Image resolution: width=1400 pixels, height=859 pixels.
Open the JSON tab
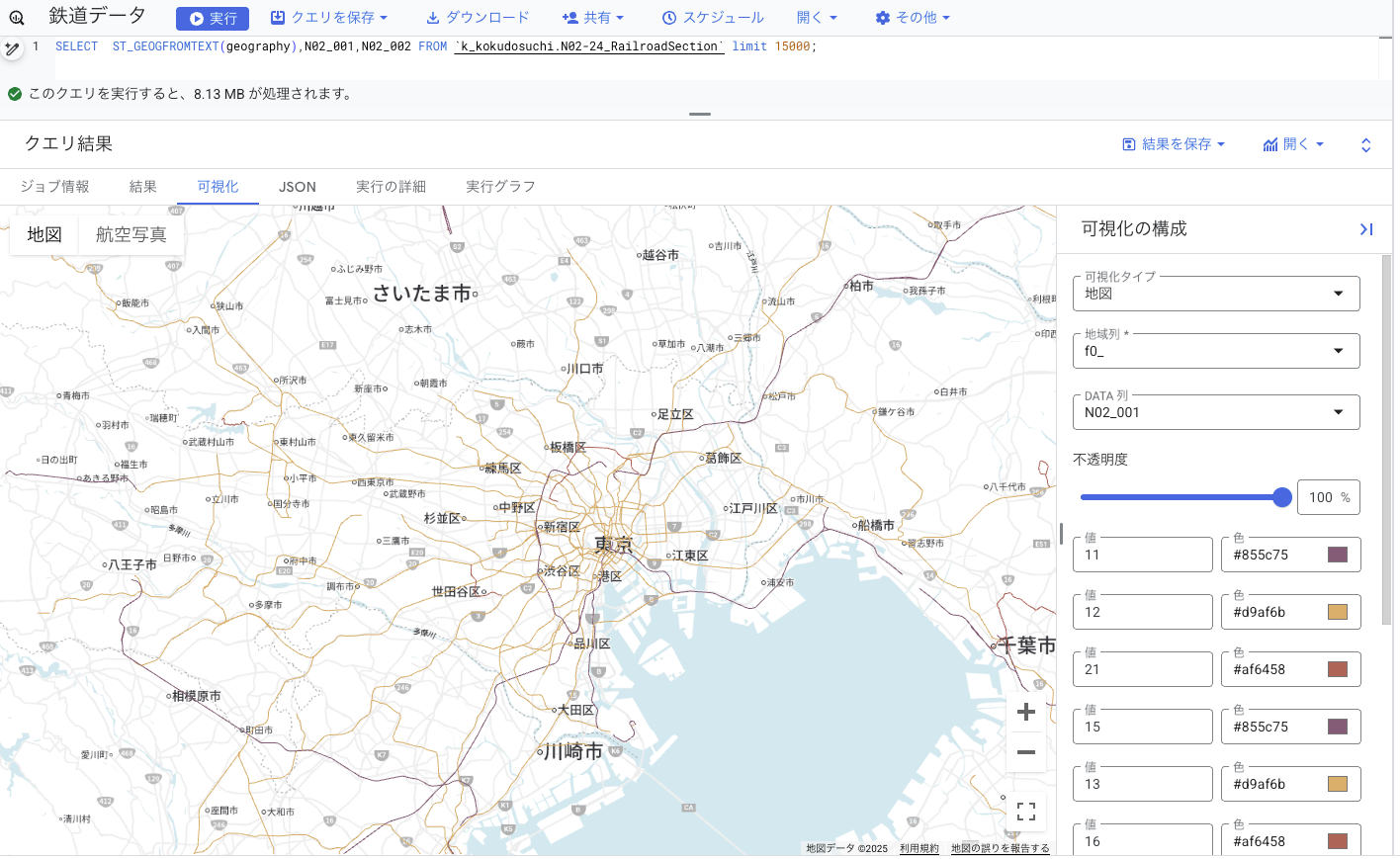pyautogui.click(x=298, y=187)
